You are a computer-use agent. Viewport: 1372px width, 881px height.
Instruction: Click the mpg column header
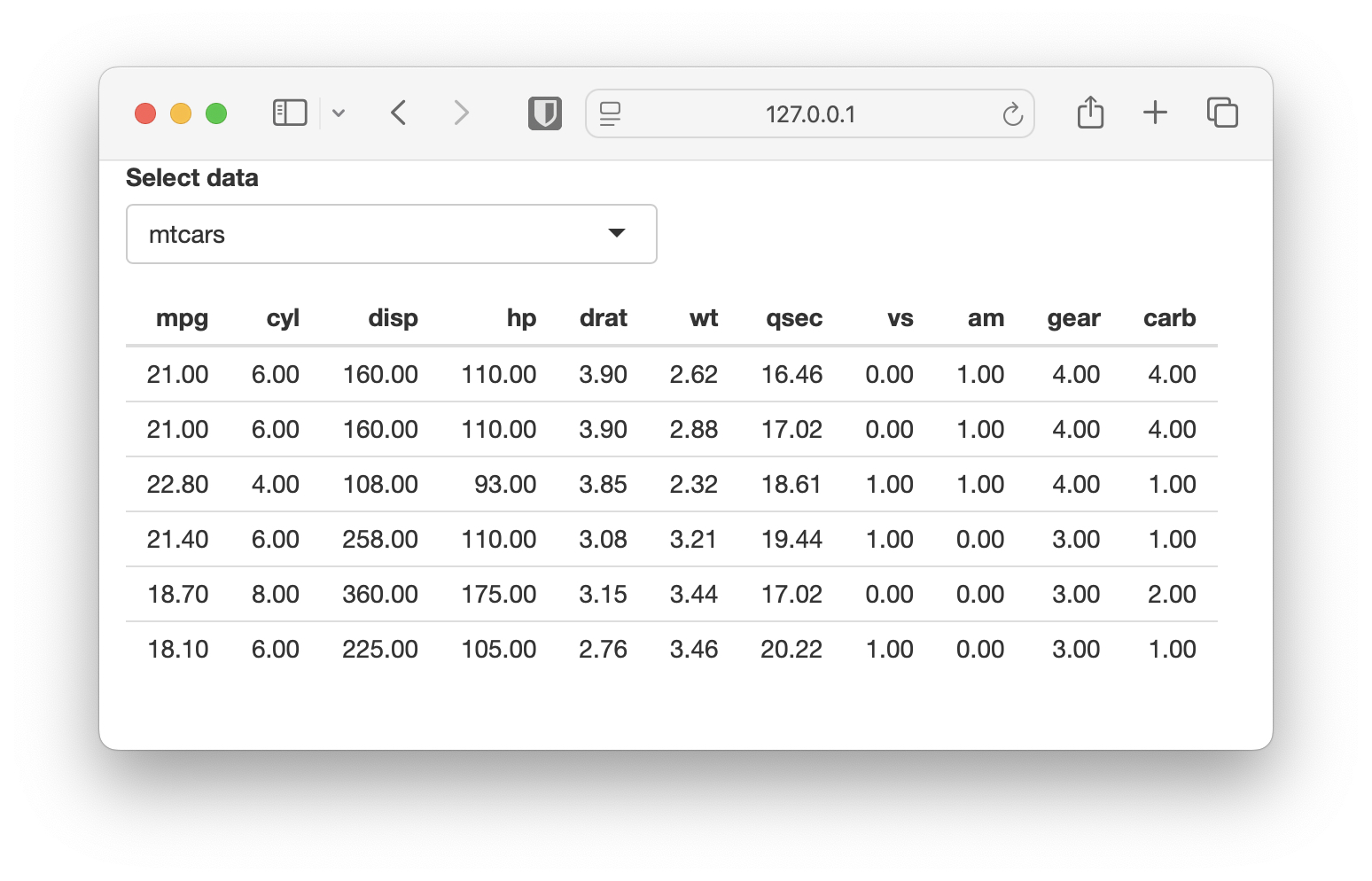[x=182, y=319]
